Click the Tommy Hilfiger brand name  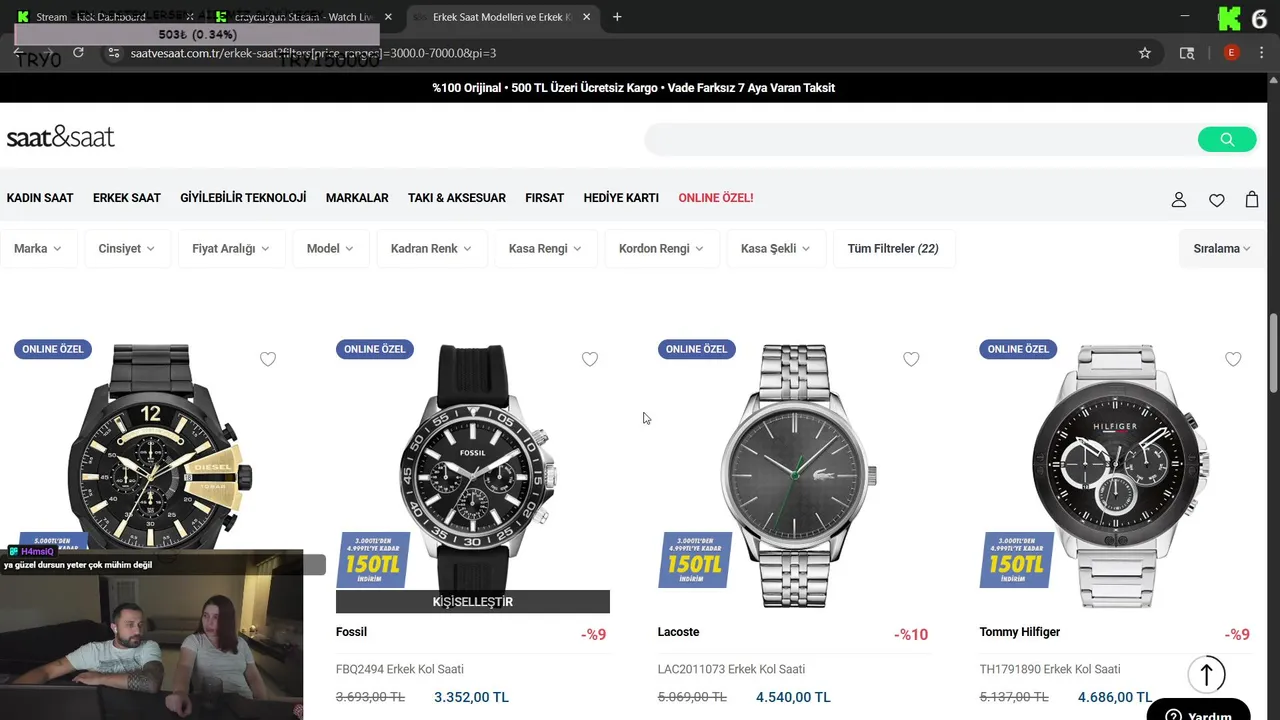pos(1019,632)
